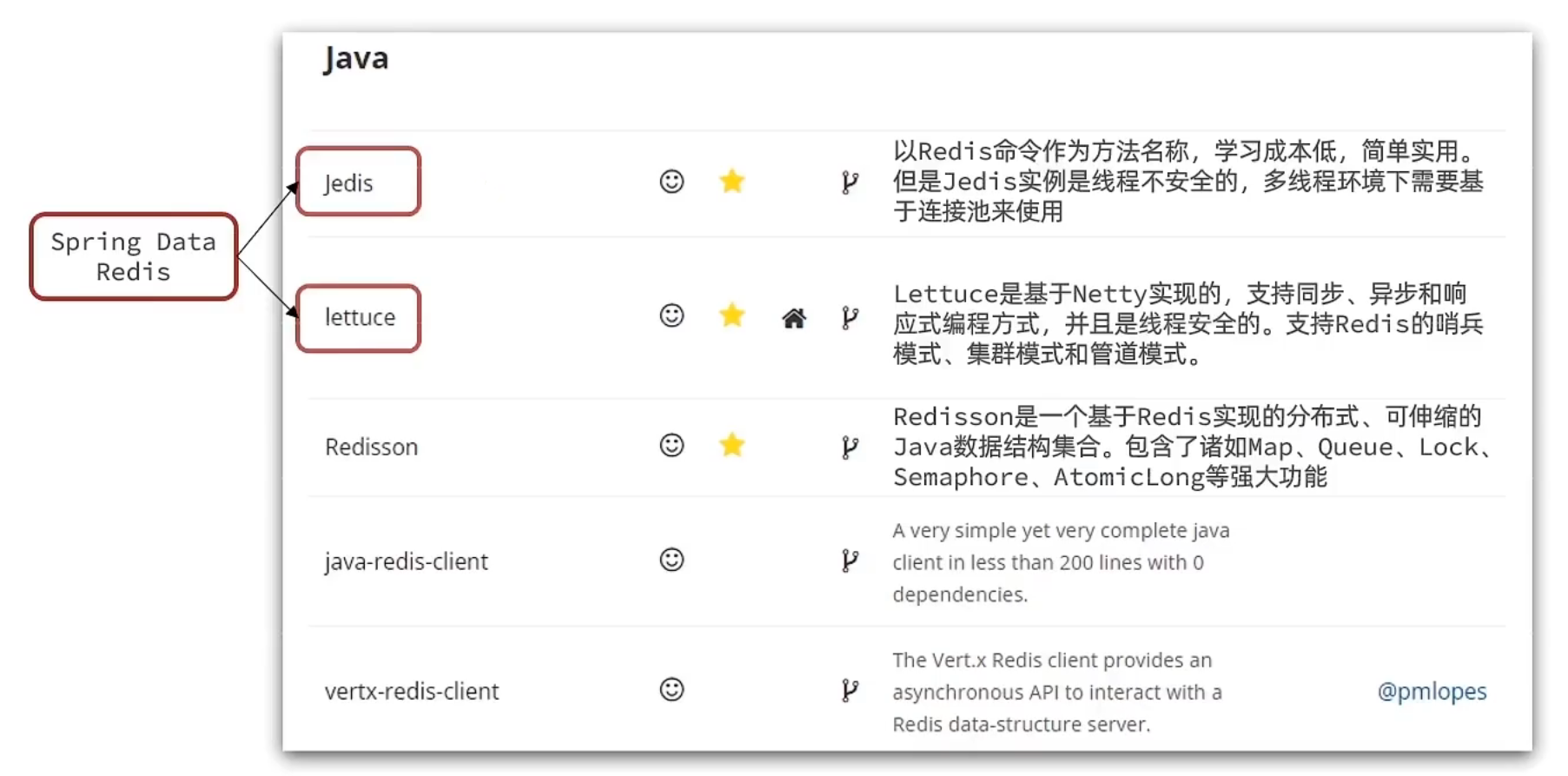Viewport: 1568px width, 776px height.
Task: Click the Jedis client name
Action: [x=348, y=183]
